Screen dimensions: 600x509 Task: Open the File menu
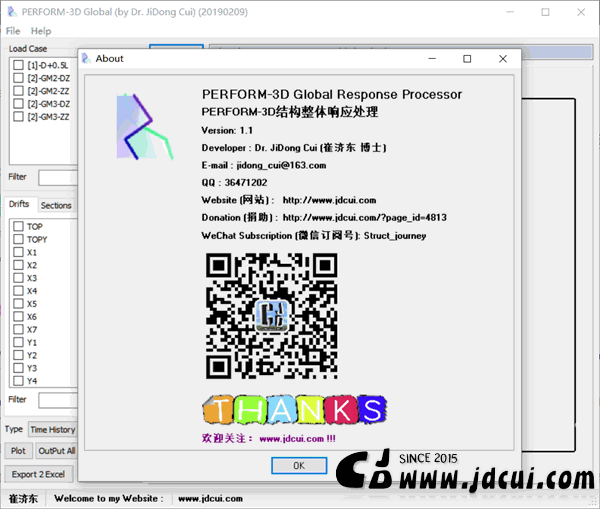(x=13, y=31)
